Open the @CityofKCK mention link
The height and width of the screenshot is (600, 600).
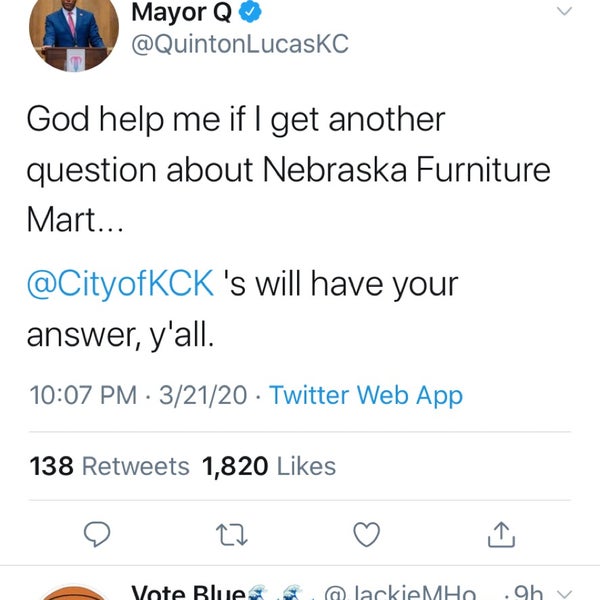pos(120,283)
